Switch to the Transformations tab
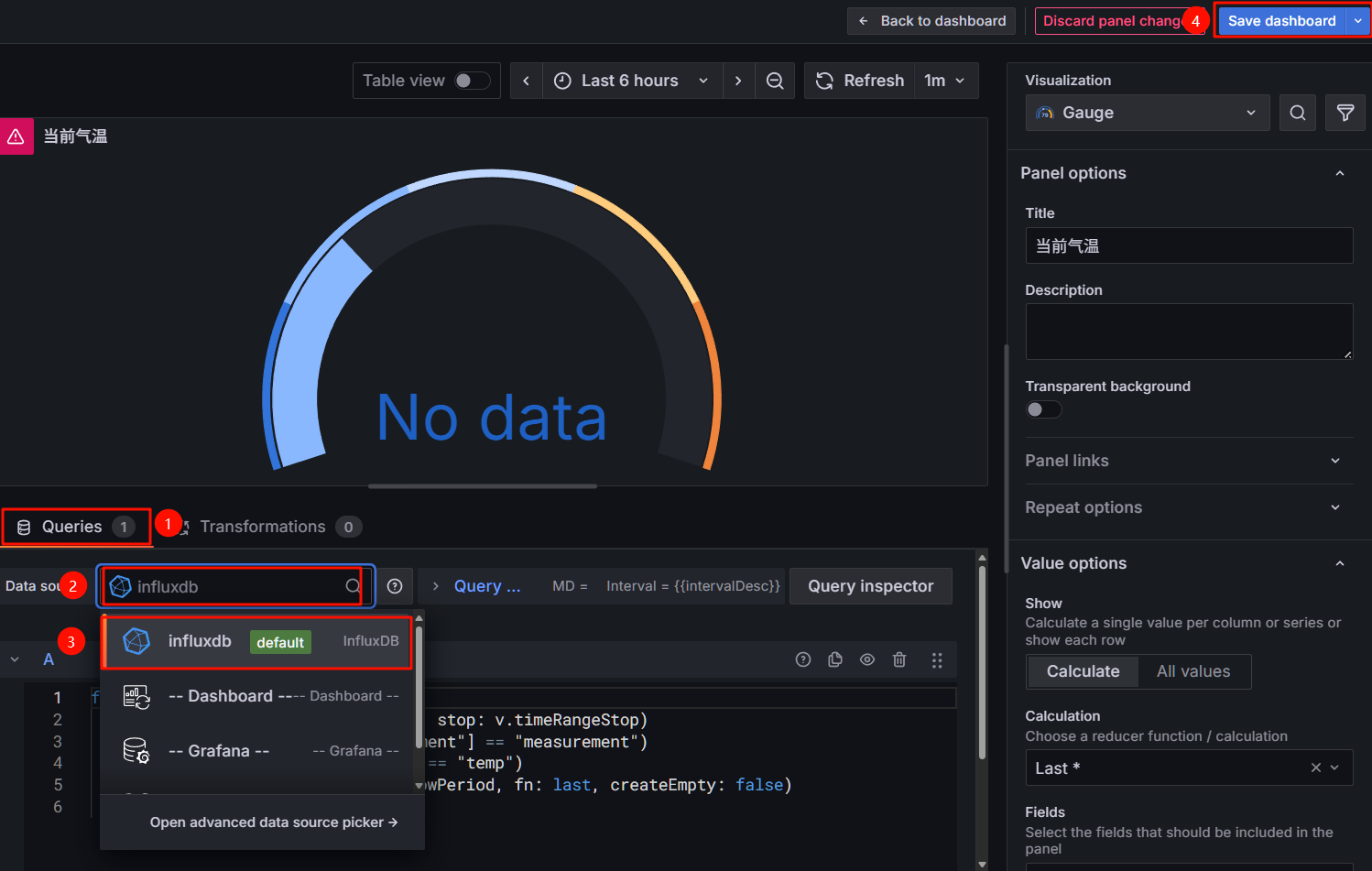 263,527
